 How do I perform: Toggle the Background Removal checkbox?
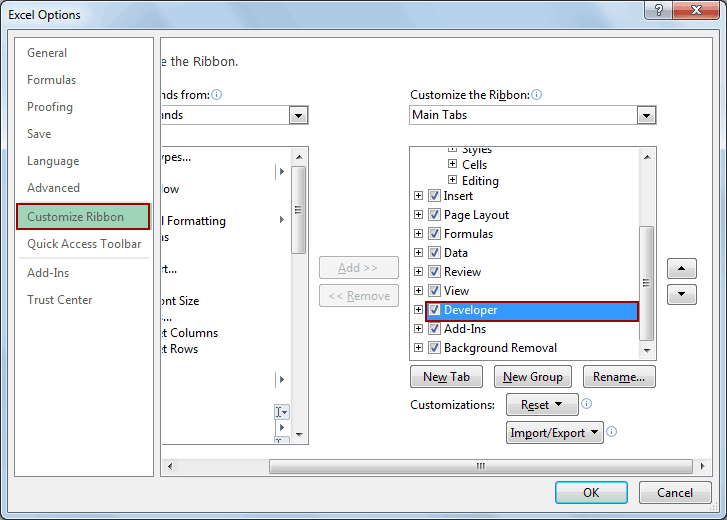[x=434, y=348]
